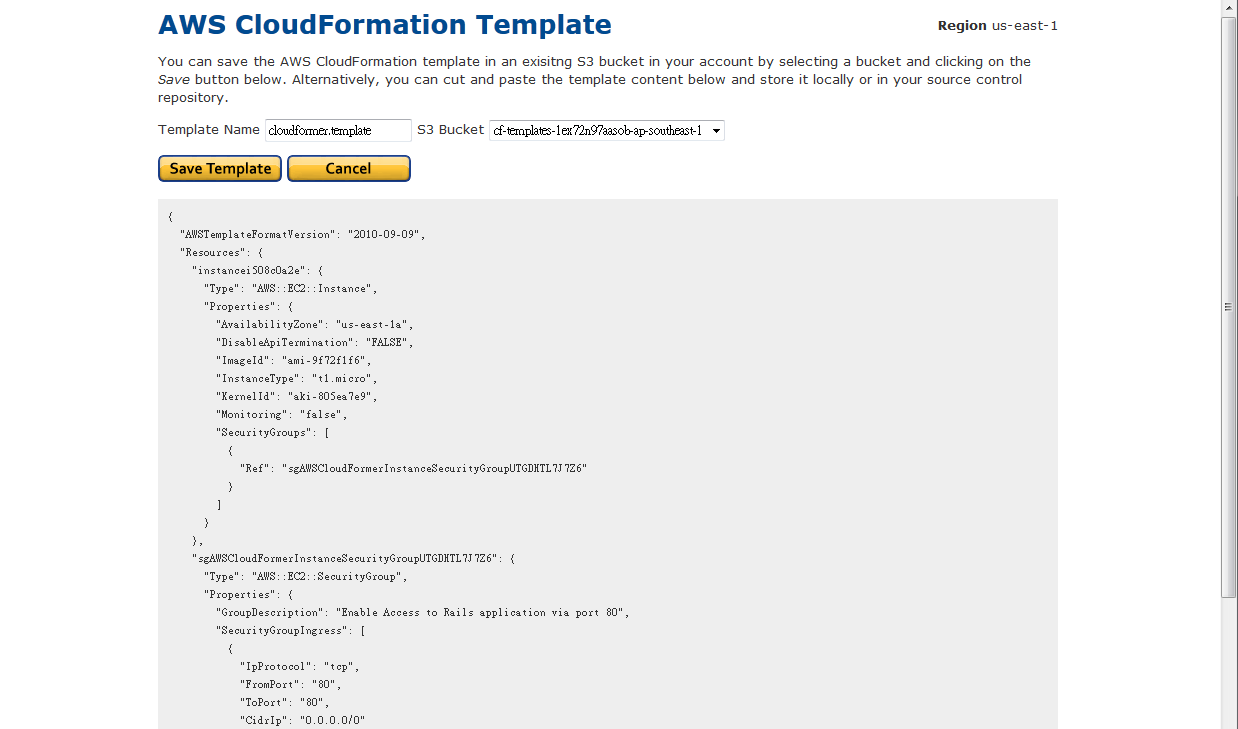Click the Save Template button
Screen dimensions: 1238x729
[220, 168]
